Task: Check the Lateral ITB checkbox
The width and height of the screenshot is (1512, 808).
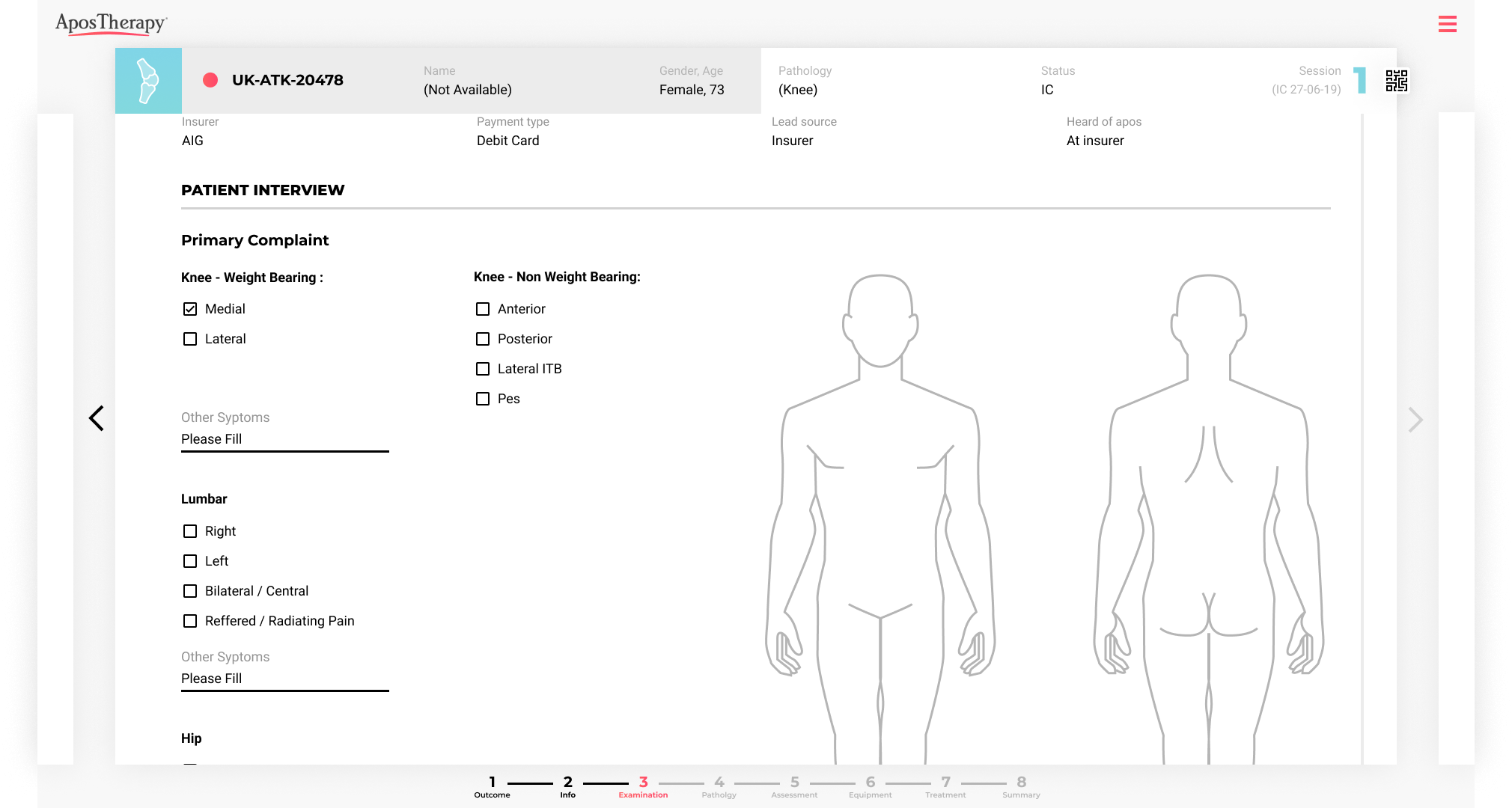Action: pos(483,369)
